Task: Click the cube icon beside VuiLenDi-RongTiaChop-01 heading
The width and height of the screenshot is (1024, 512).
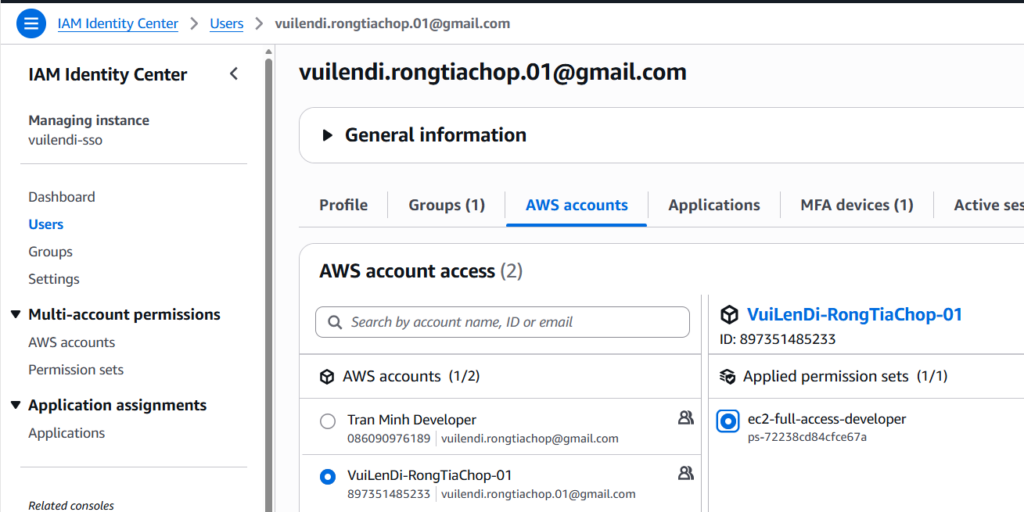Action: point(729,315)
